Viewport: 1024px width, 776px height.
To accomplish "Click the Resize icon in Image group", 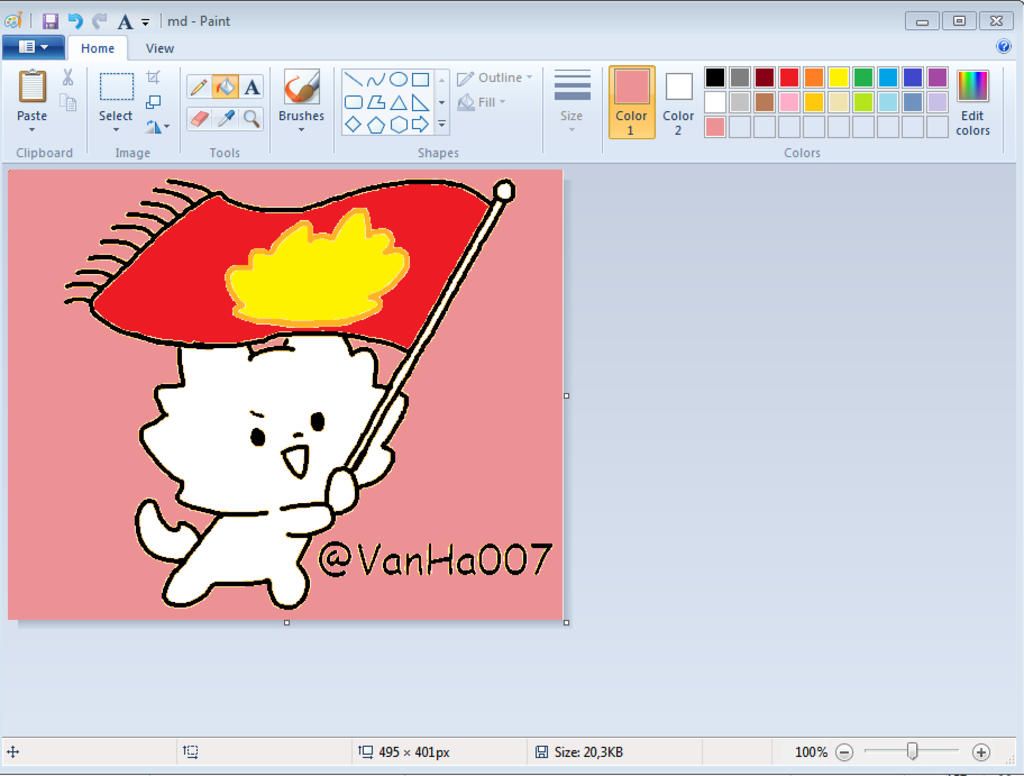I will (x=153, y=102).
